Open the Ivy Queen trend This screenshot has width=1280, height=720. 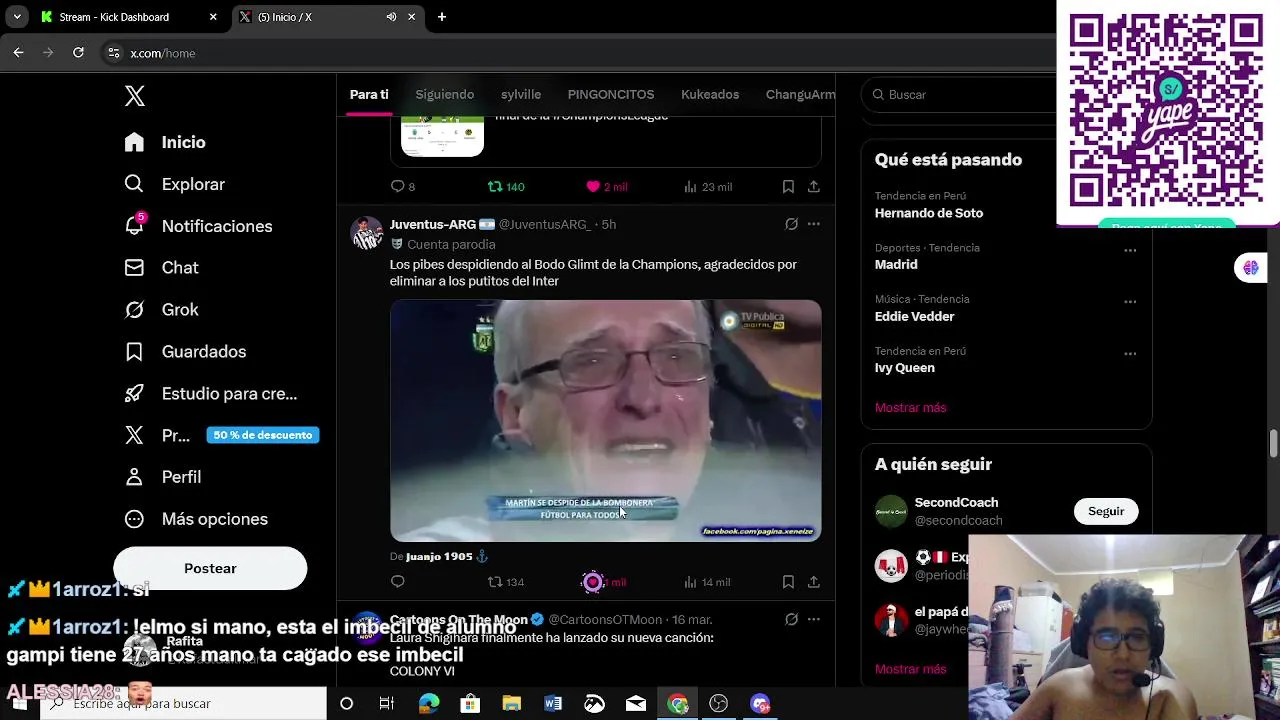[x=905, y=368]
